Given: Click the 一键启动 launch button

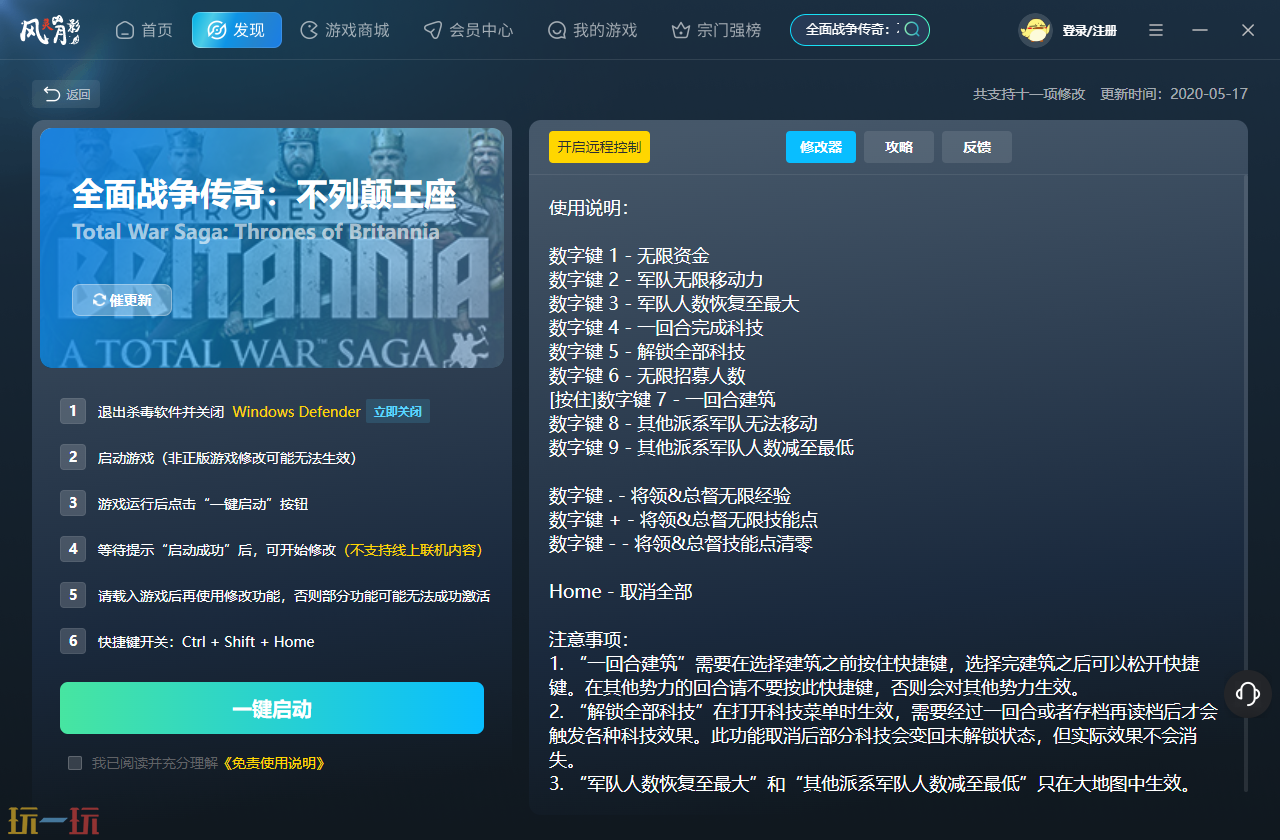Looking at the screenshot, I should pos(272,708).
